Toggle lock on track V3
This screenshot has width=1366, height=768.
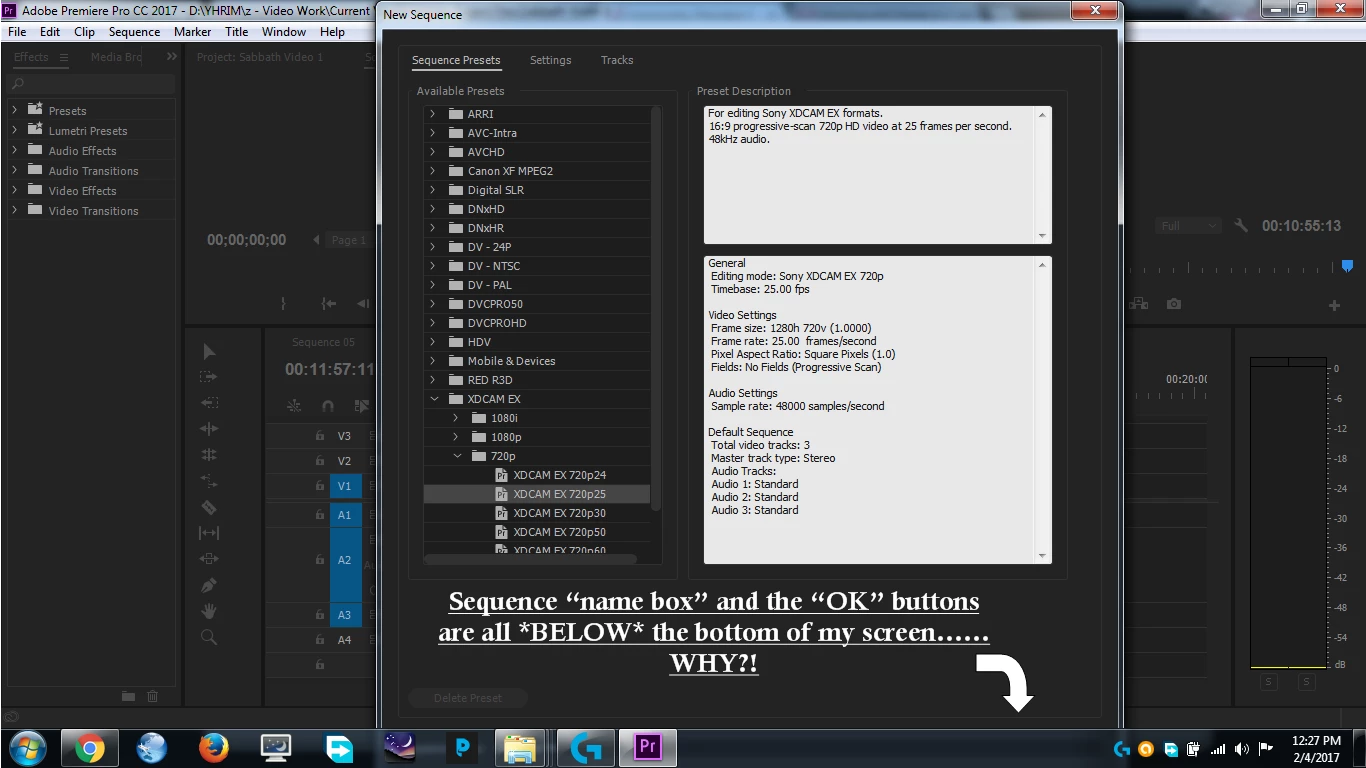[x=320, y=436]
